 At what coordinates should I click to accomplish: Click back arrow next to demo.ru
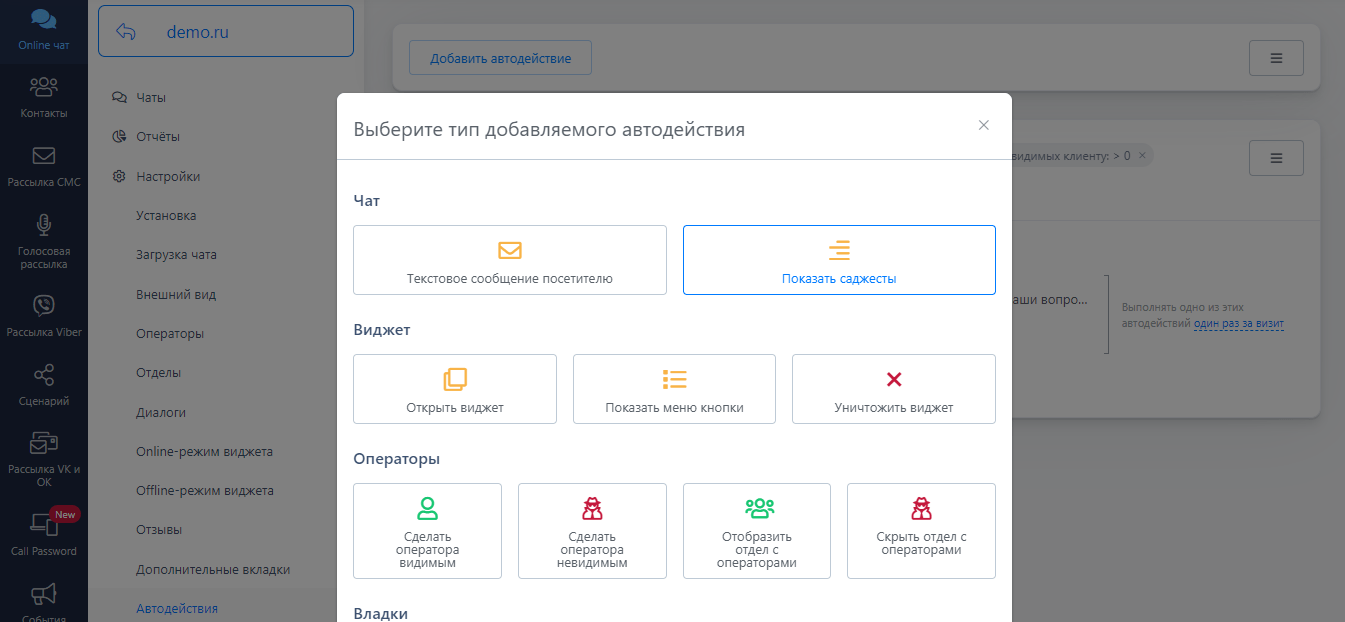tap(126, 32)
